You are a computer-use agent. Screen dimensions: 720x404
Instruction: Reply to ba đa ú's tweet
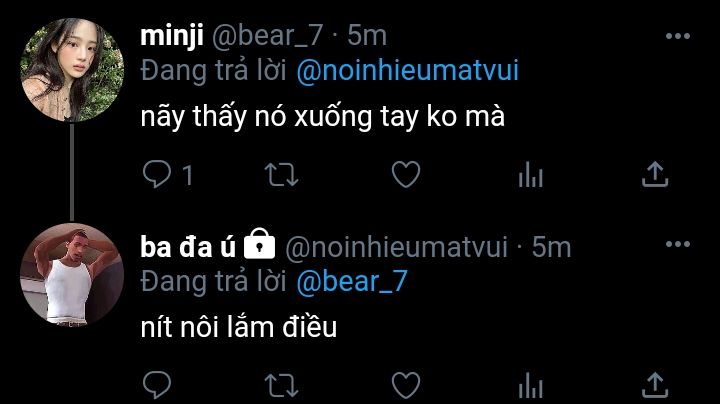tap(158, 384)
